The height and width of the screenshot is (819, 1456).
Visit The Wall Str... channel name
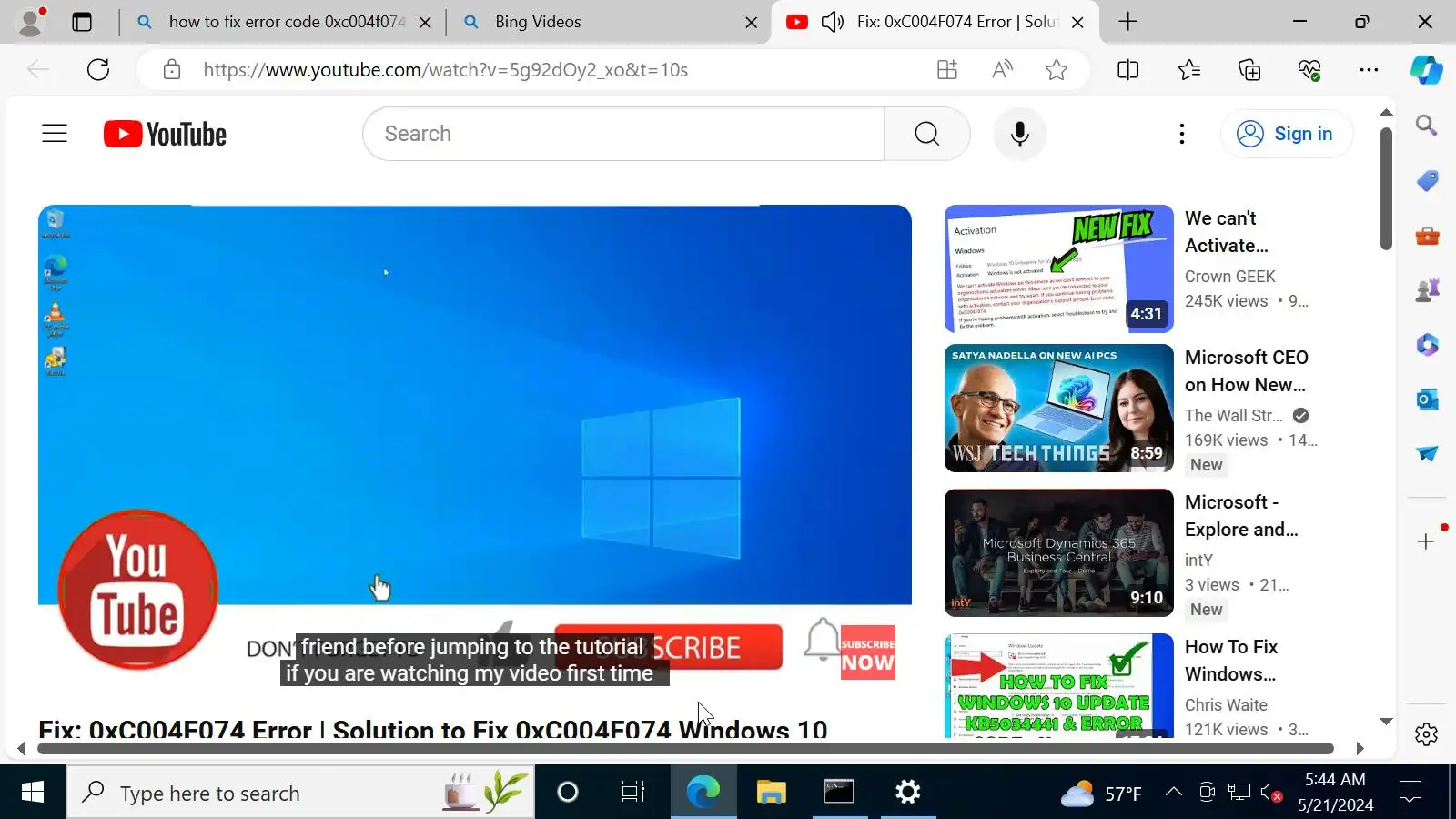pyautogui.click(x=1233, y=416)
